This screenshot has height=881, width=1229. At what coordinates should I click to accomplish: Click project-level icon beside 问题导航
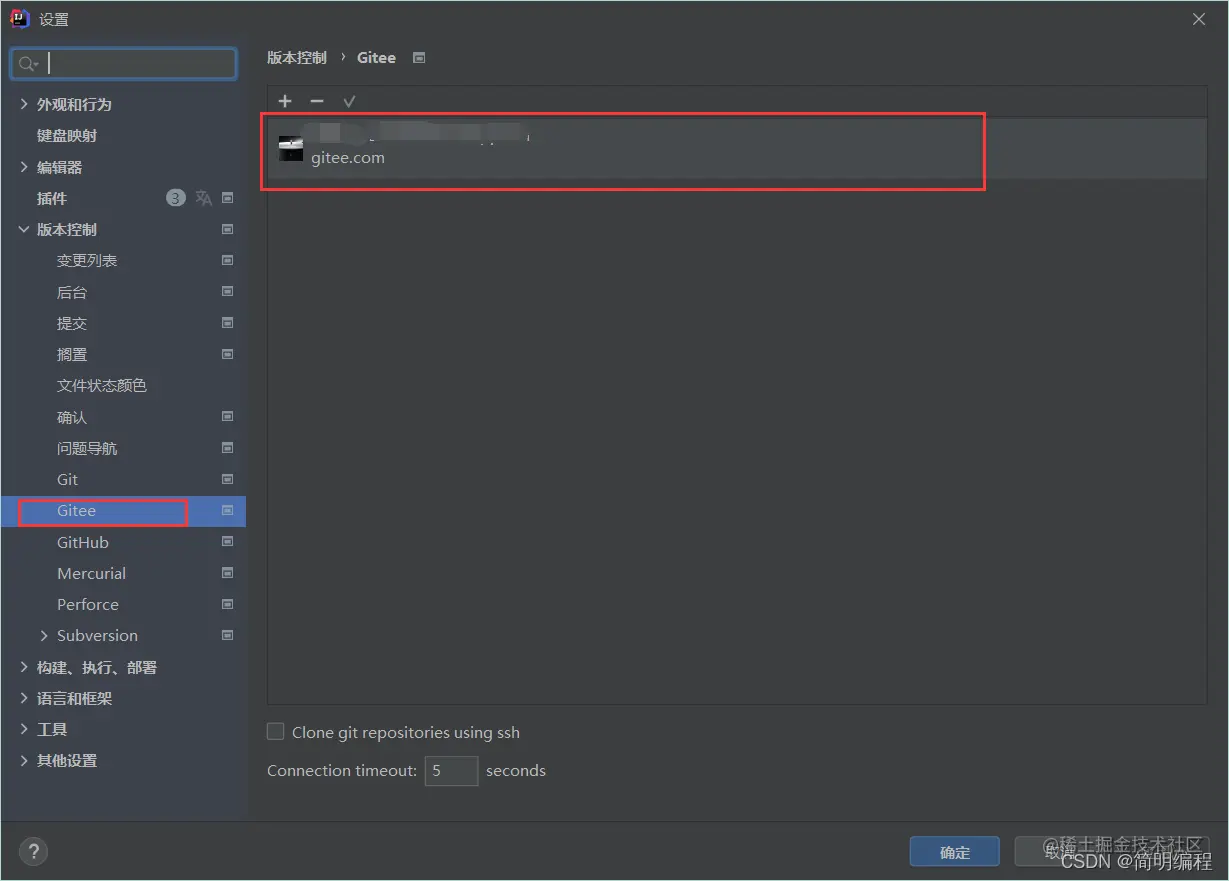[228, 448]
